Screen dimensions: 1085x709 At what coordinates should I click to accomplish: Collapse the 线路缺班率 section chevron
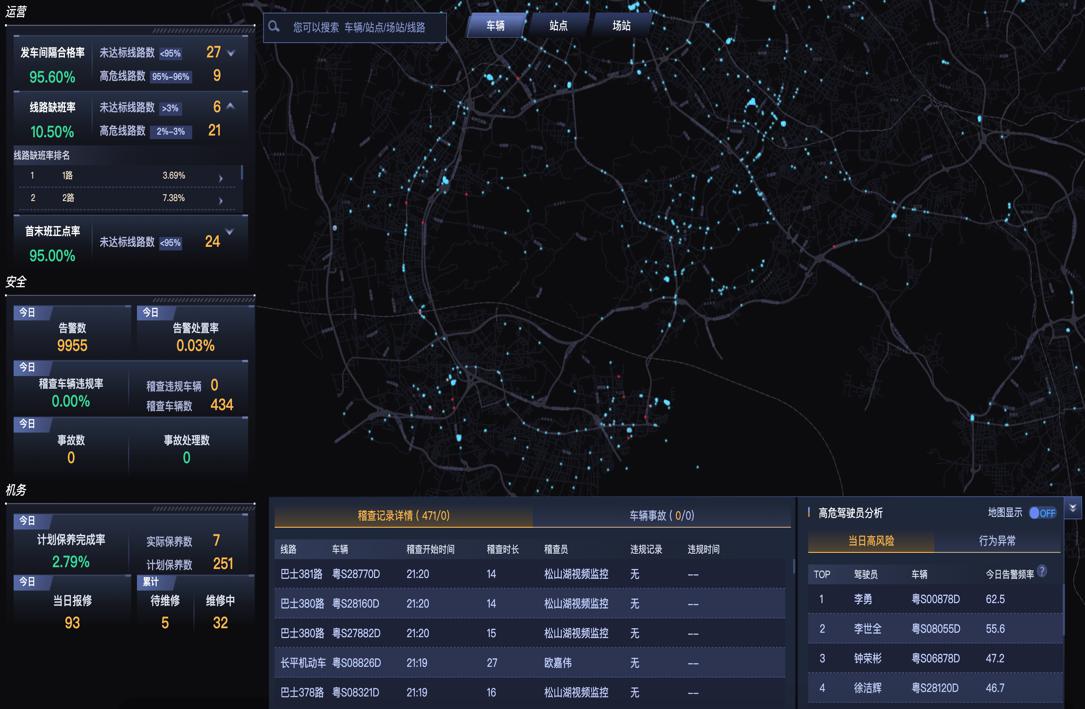[230, 105]
